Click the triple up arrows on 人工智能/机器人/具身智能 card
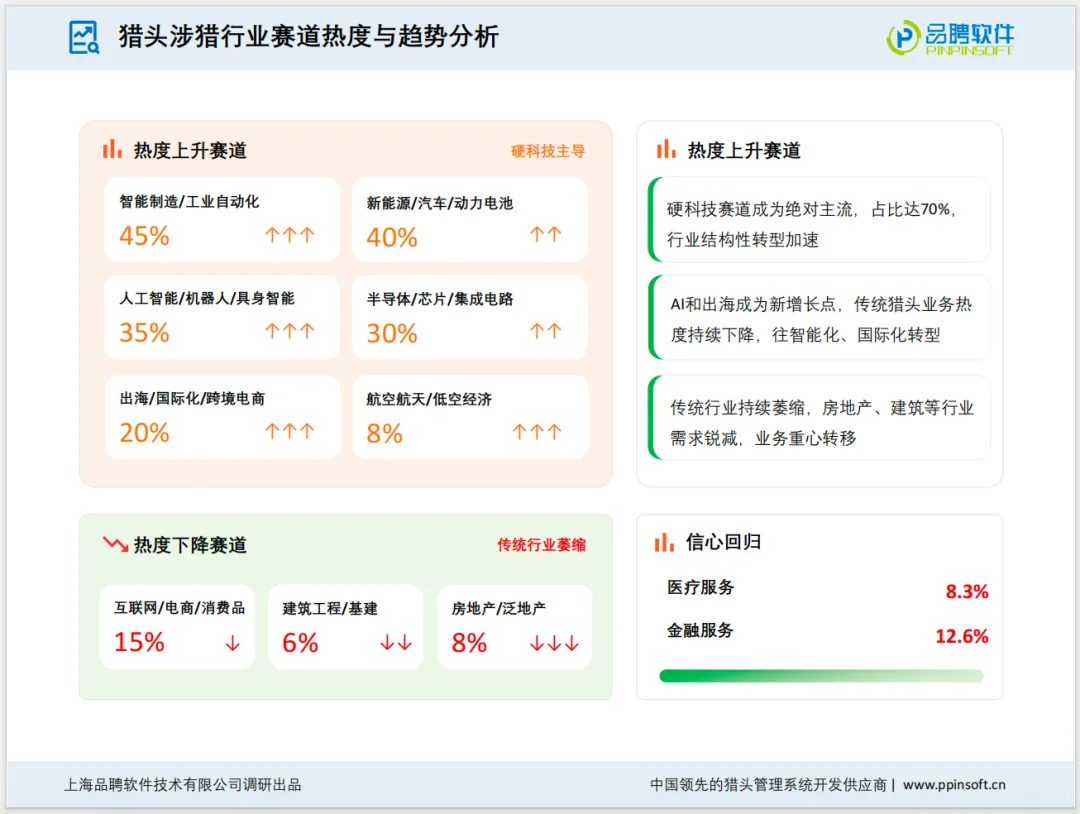The image size is (1080, 814). (290, 331)
